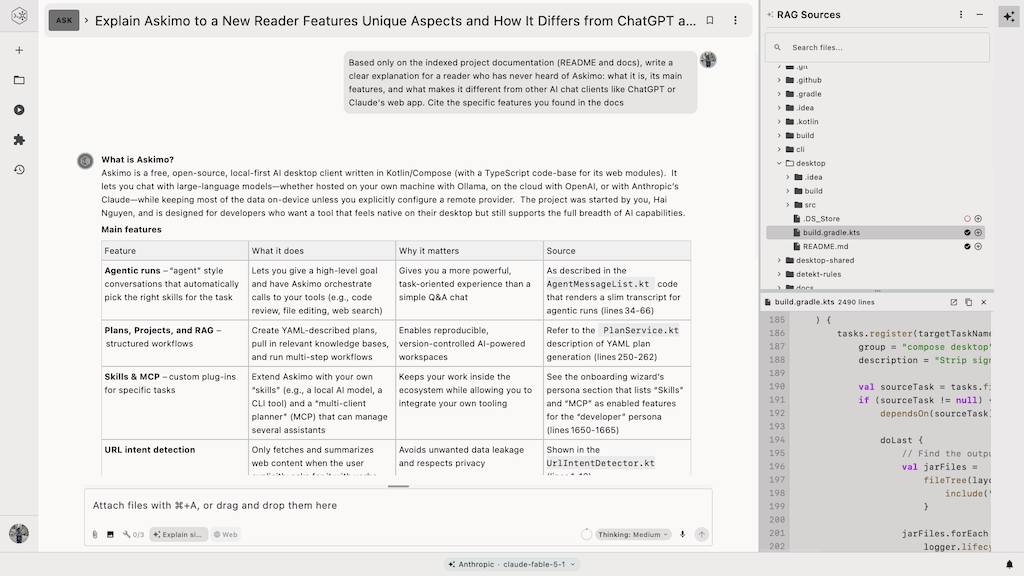1024x576 pixels.
Task: Click the microphone voice input icon
Action: (682, 534)
